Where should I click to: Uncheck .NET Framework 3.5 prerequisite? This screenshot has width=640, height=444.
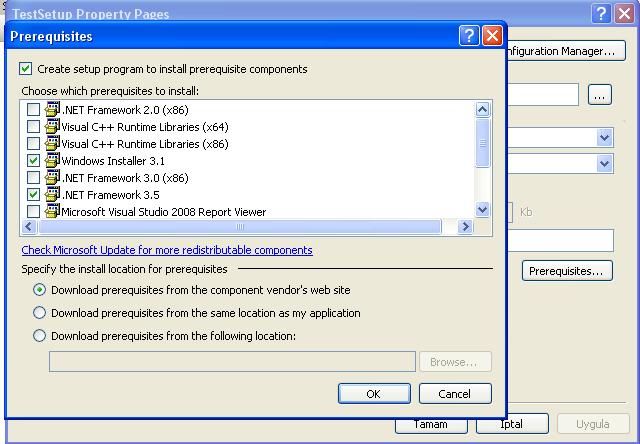33,195
